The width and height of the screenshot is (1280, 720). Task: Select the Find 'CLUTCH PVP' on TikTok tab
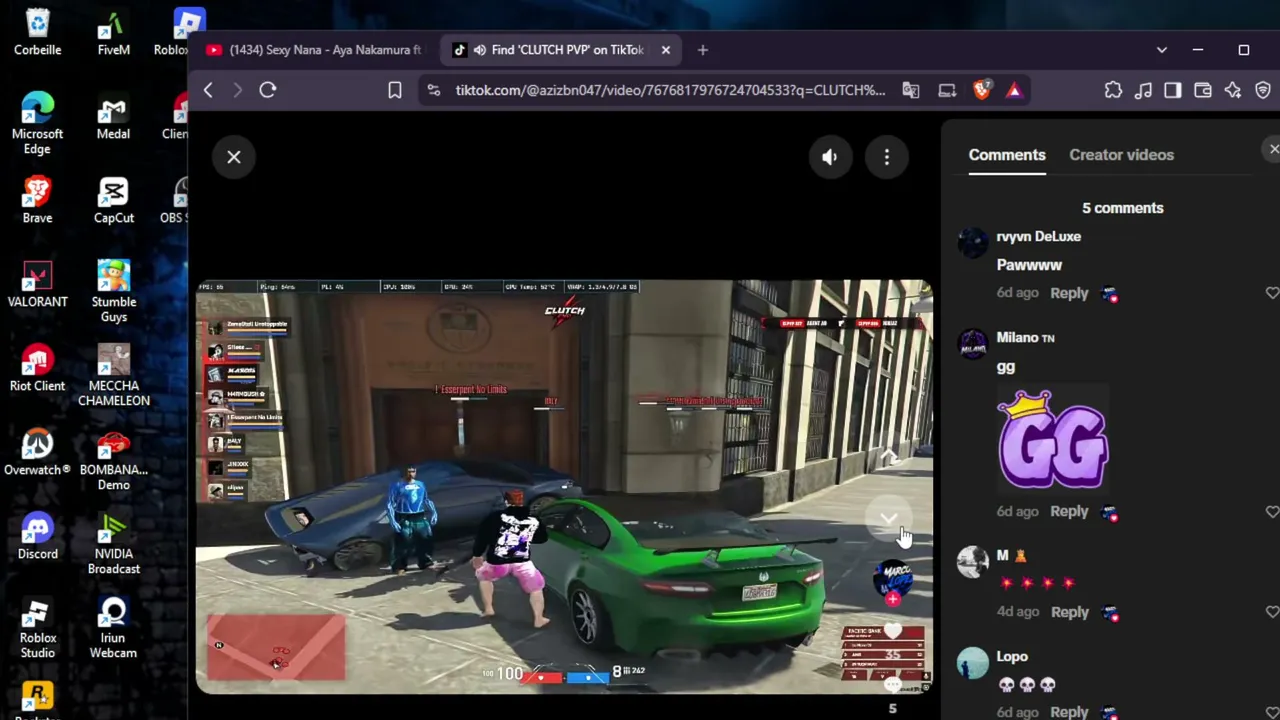(560, 50)
